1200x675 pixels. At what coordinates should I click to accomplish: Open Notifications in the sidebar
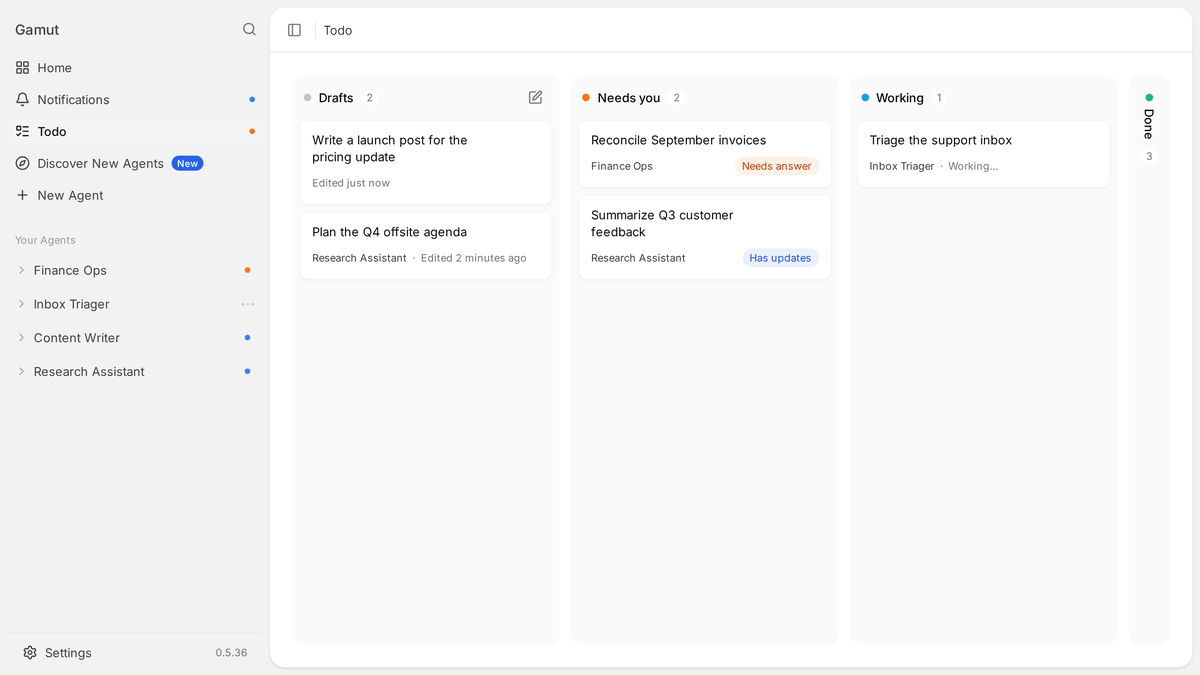tap(135, 100)
